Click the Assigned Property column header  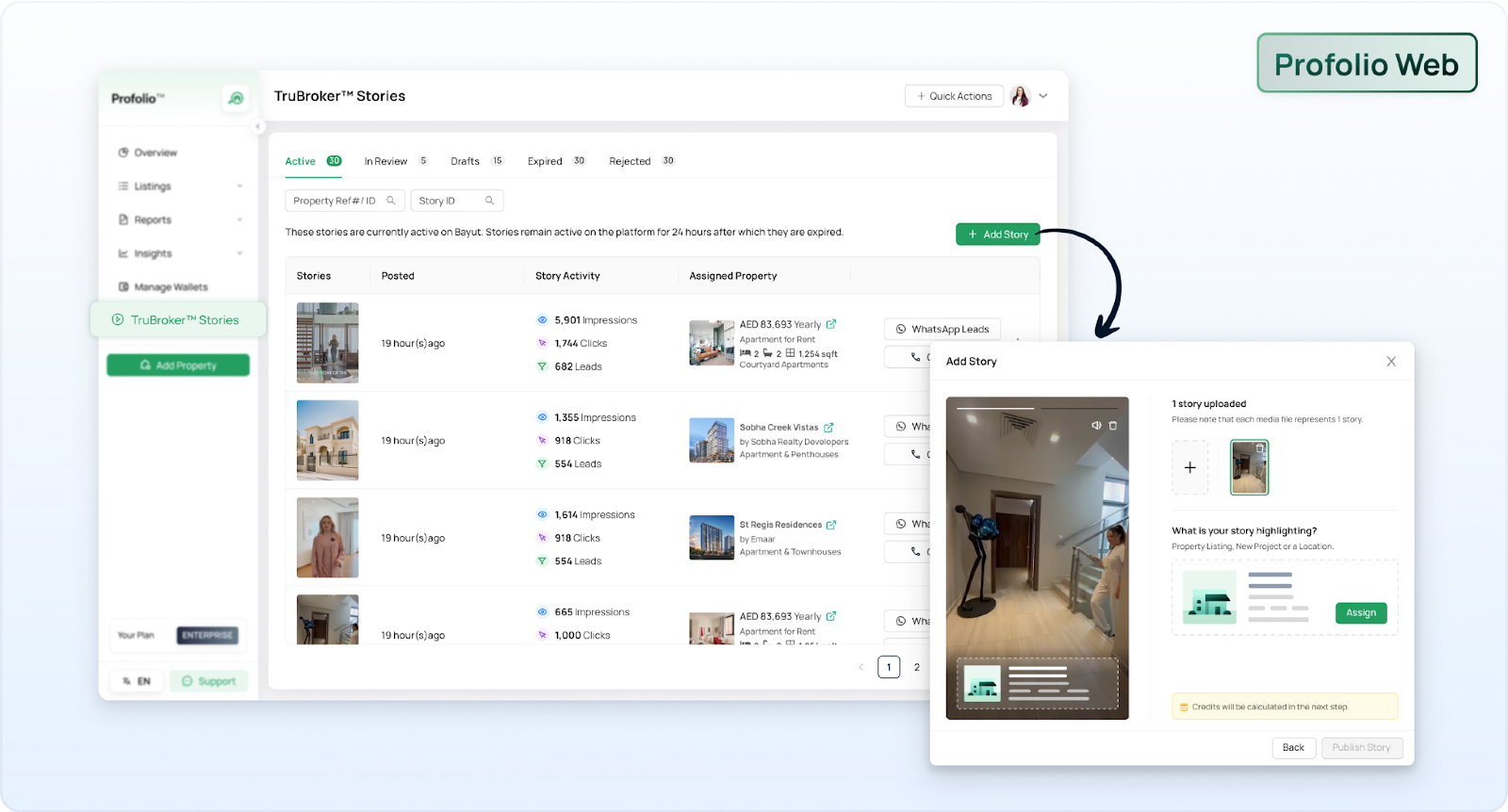[x=733, y=276]
